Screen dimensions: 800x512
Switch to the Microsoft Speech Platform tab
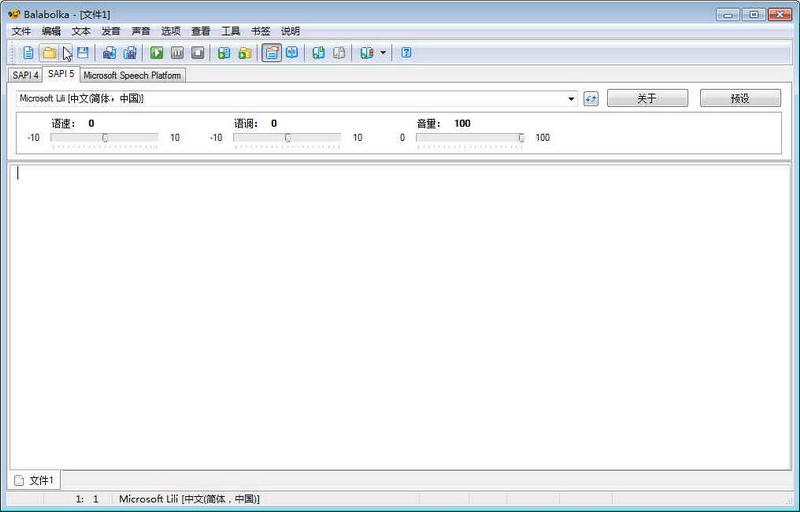click(x=132, y=75)
